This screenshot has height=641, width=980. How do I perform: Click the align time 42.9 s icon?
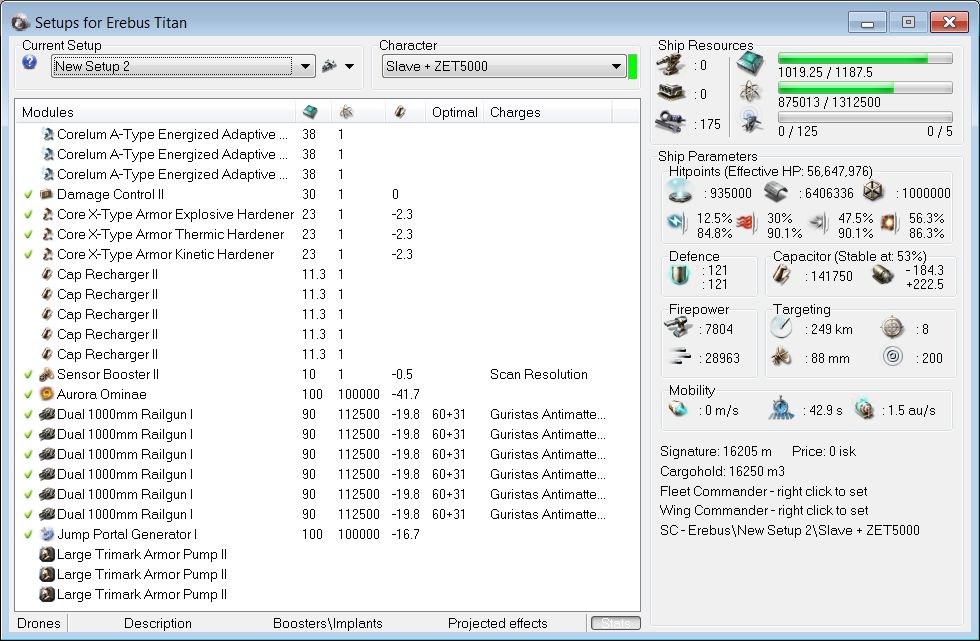pos(781,409)
